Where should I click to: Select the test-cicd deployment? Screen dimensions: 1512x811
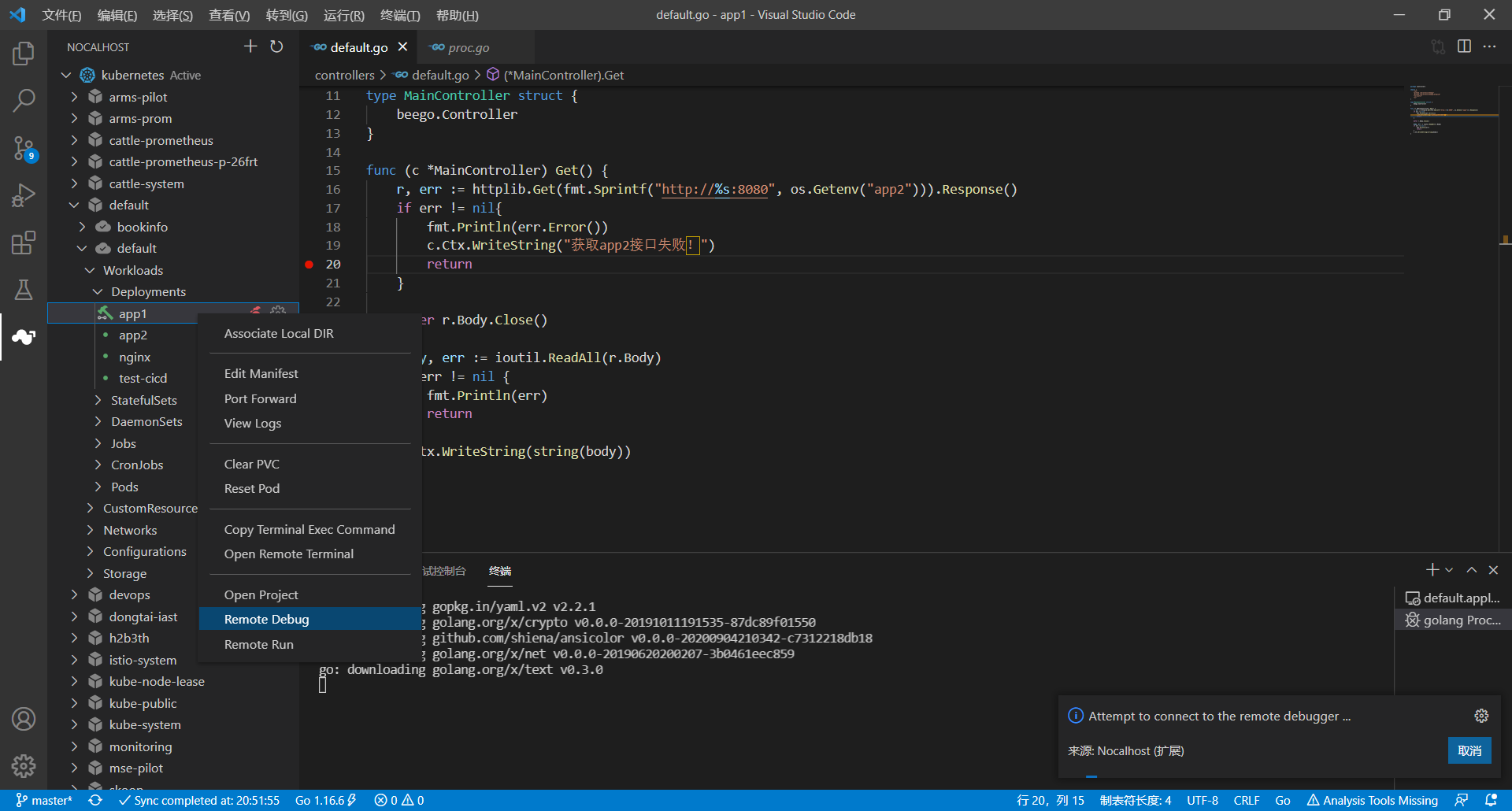tap(143, 378)
